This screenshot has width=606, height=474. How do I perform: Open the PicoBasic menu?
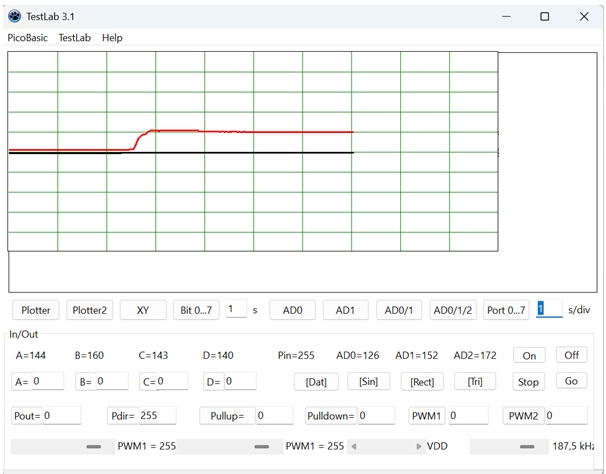point(27,37)
